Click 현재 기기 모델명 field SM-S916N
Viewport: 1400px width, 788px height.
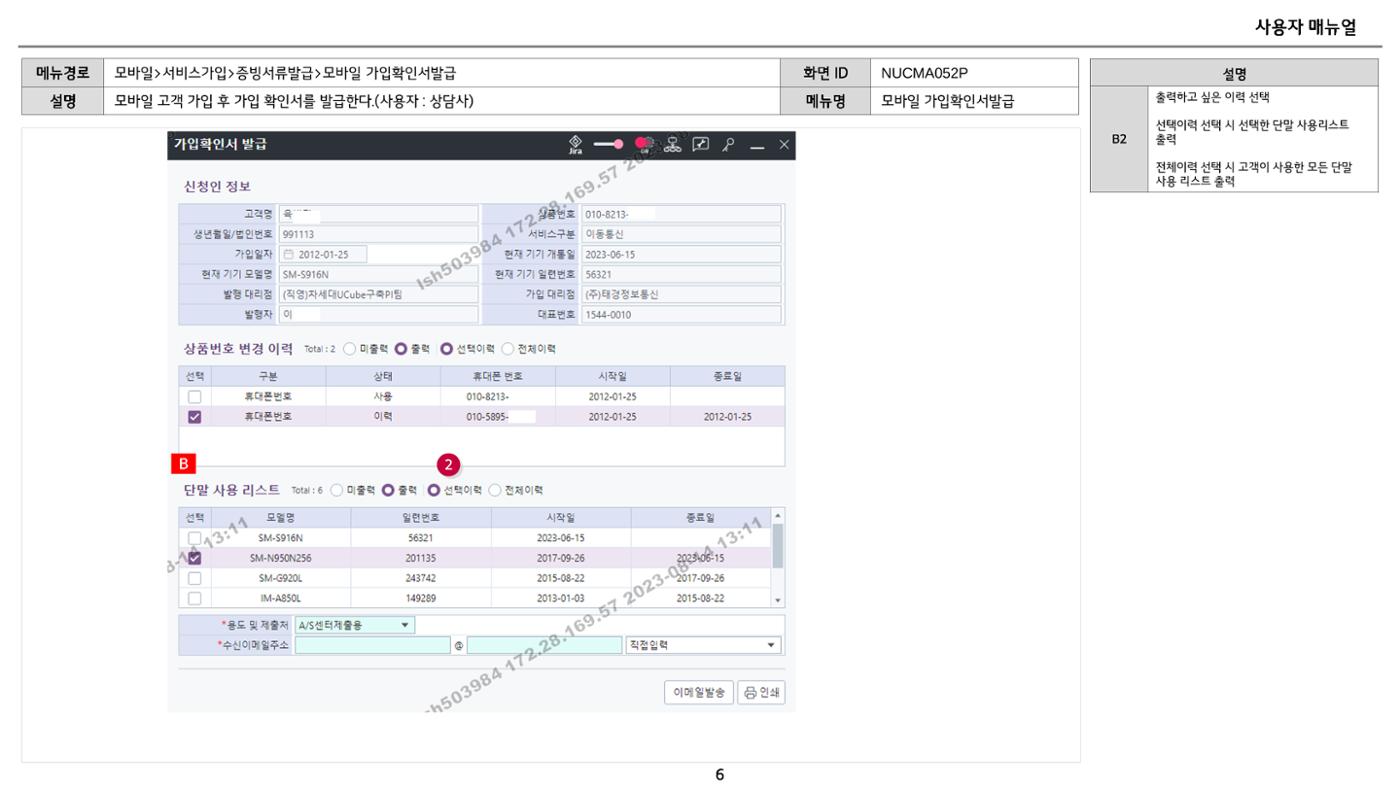pyautogui.click(x=379, y=274)
